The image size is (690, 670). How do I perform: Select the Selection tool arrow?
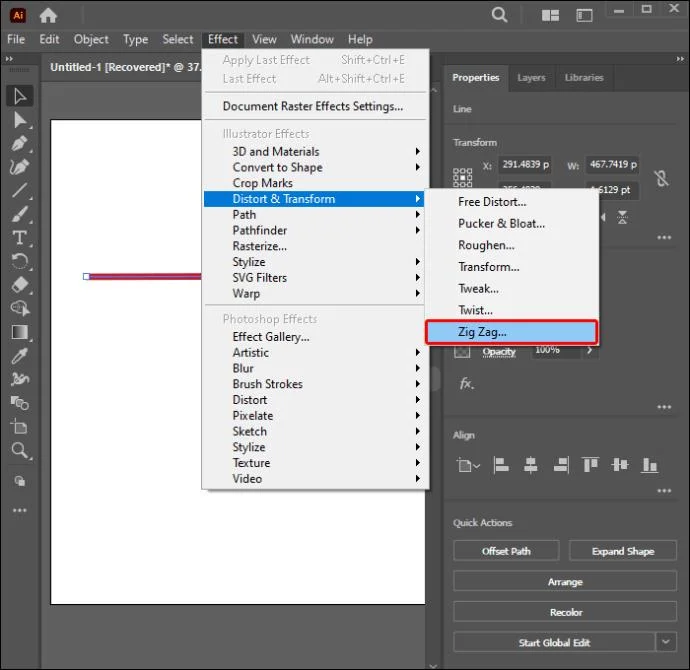coord(20,96)
